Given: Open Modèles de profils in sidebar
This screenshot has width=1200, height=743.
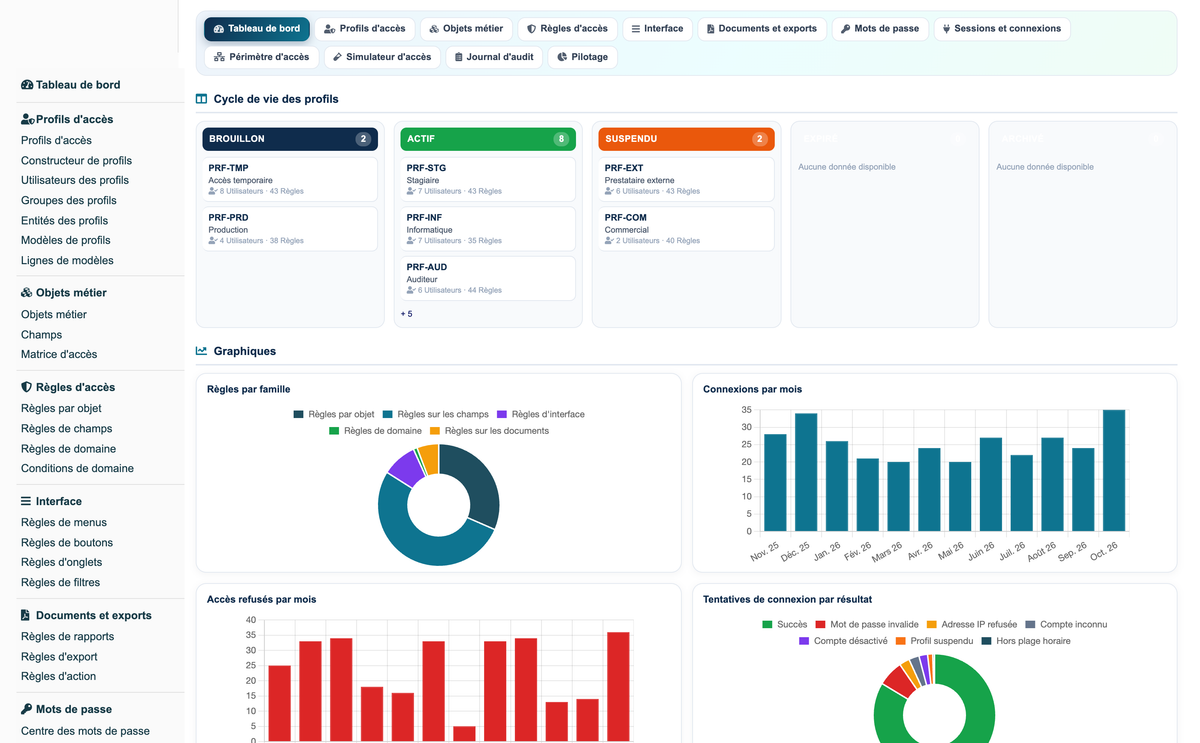Looking at the screenshot, I should click(x=66, y=241).
